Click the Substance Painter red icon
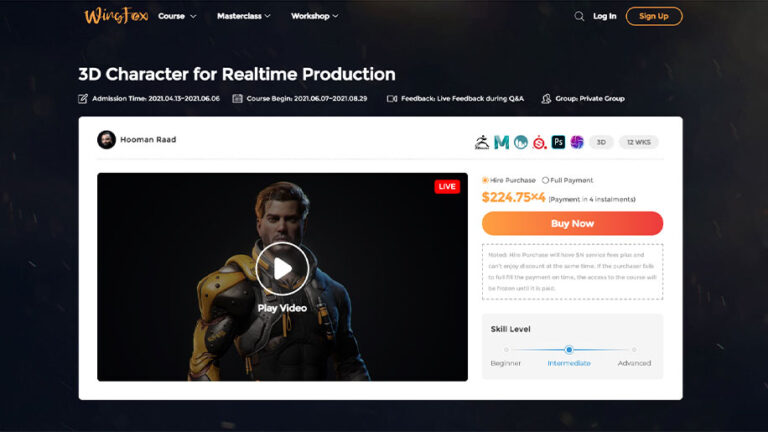 coord(539,142)
